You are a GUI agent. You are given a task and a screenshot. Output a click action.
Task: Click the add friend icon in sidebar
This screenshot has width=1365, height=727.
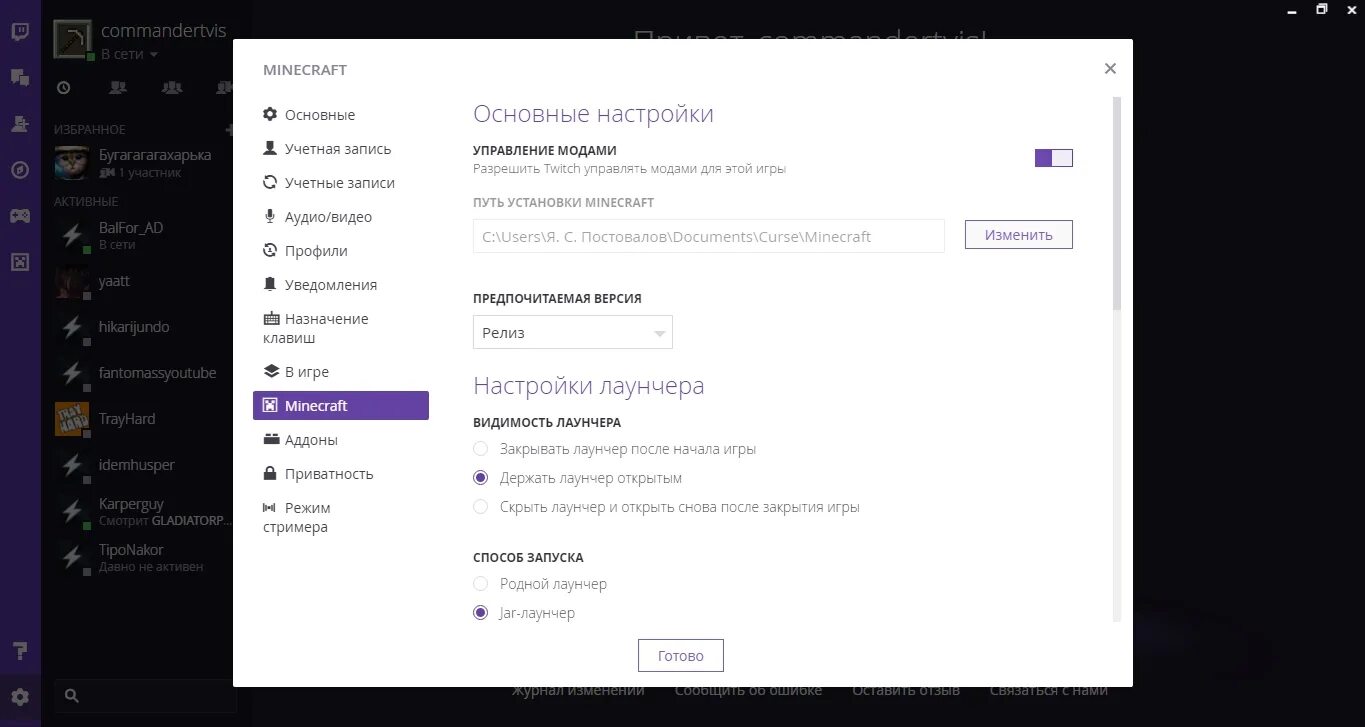click(20, 124)
